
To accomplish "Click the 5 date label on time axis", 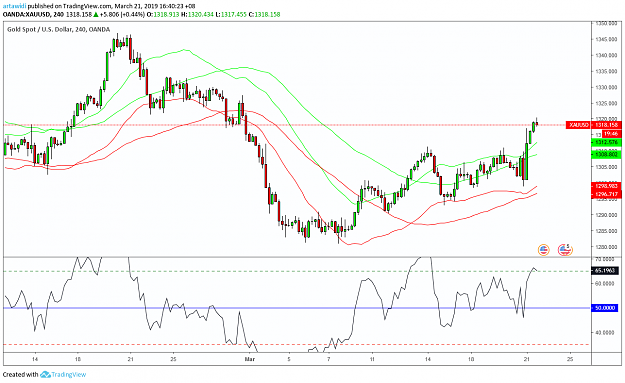I will tap(289, 359).
